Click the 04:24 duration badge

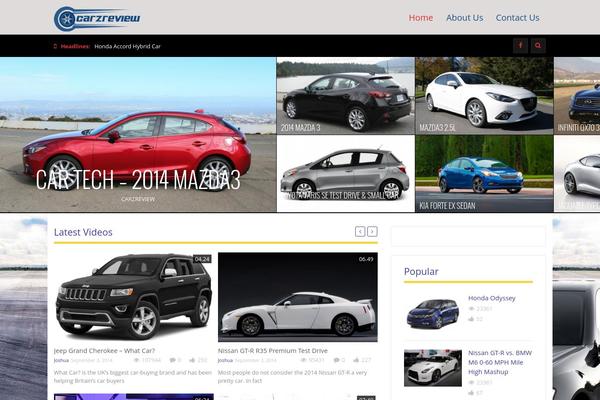click(x=202, y=259)
